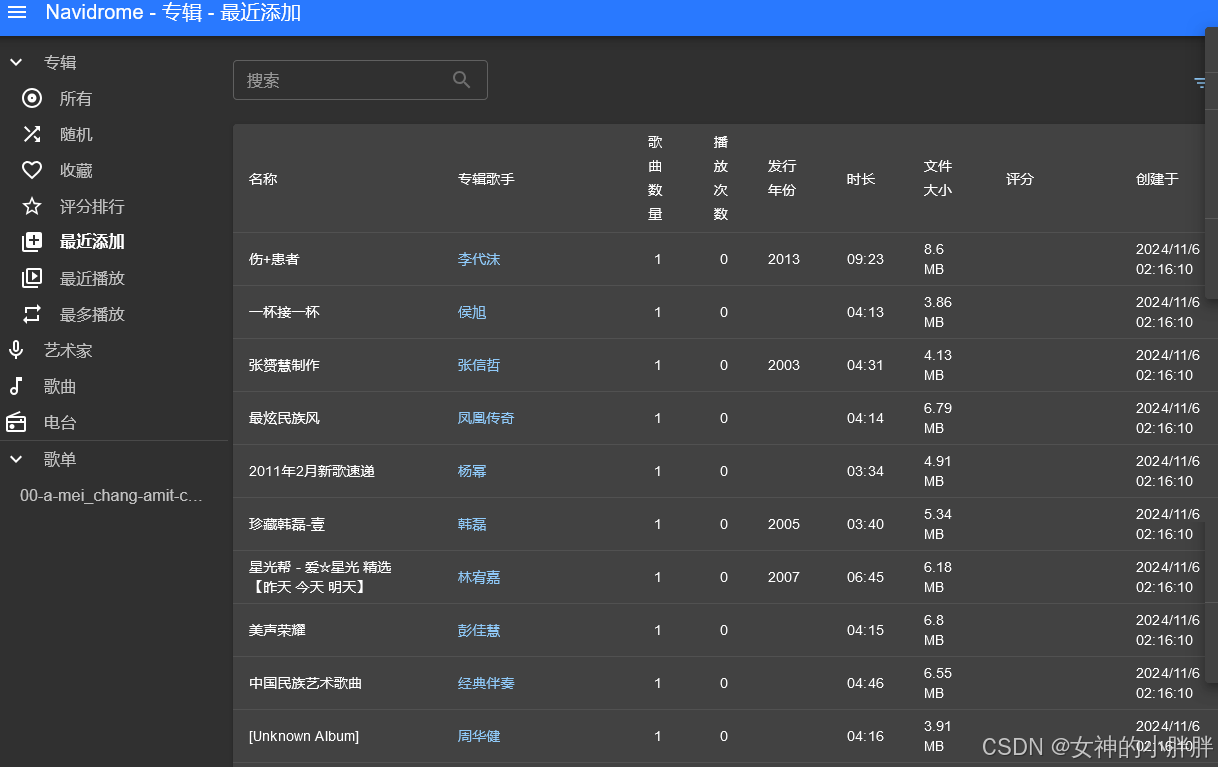The image size is (1218, 767).
Task: Open album 一杯接一杯
Action: click(x=284, y=312)
